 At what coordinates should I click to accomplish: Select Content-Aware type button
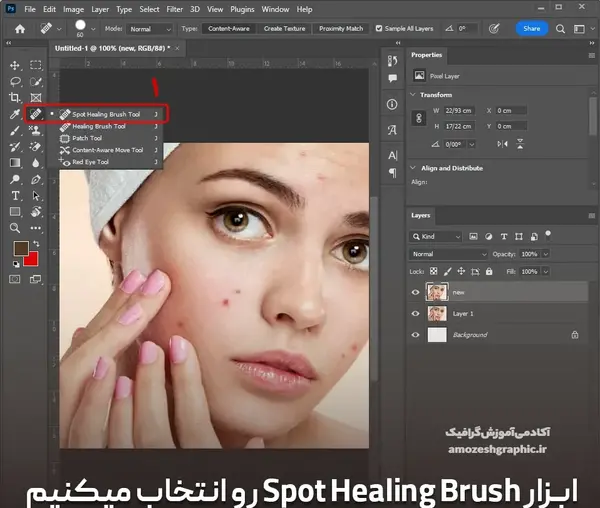tap(229, 29)
